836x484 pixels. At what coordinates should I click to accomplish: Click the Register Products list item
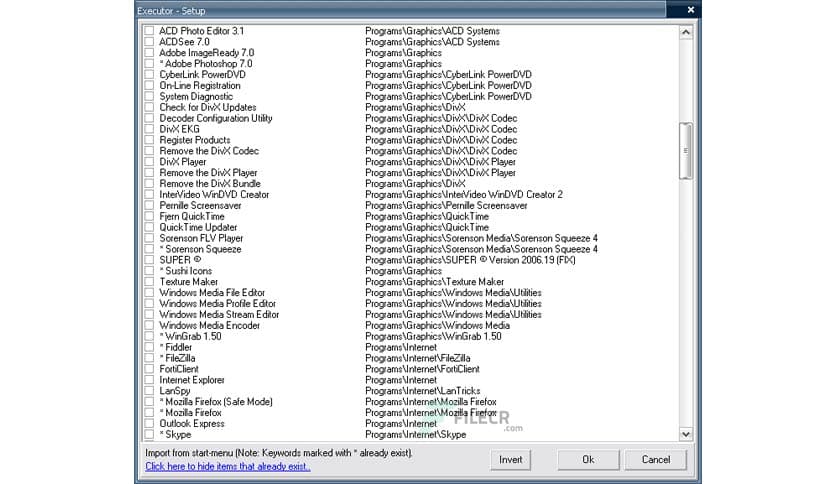195,140
